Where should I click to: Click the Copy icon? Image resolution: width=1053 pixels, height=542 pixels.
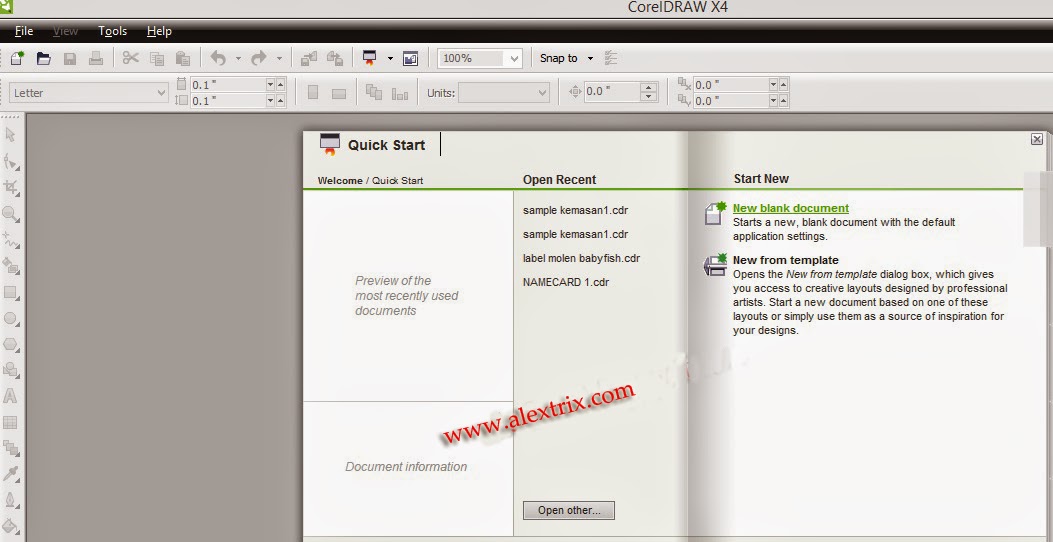pyautogui.click(x=157, y=58)
